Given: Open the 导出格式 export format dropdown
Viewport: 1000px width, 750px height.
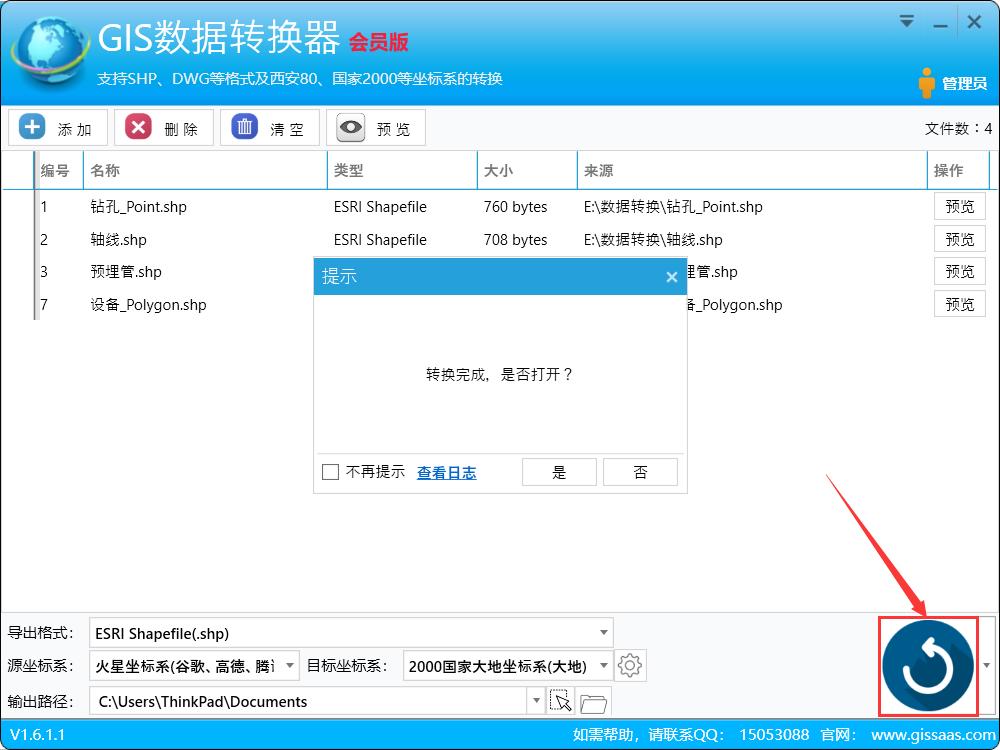Looking at the screenshot, I should [x=603, y=632].
